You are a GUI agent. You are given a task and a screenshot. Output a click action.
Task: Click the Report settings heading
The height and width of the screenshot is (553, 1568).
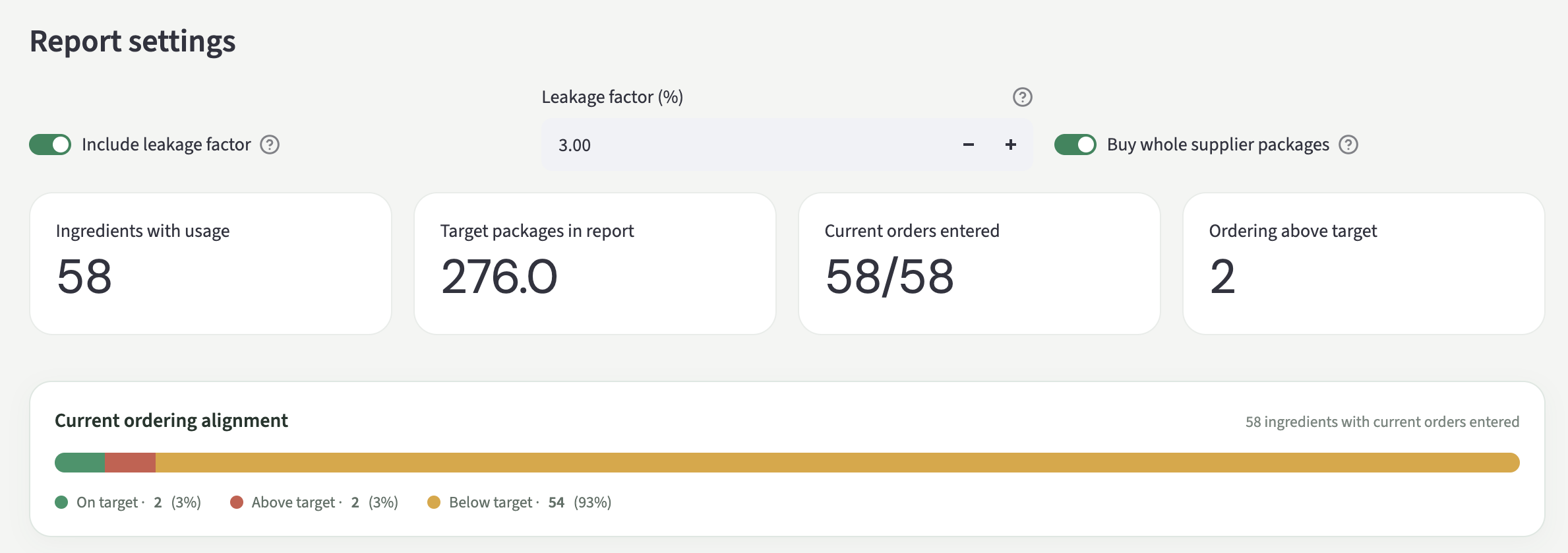click(133, 42)
